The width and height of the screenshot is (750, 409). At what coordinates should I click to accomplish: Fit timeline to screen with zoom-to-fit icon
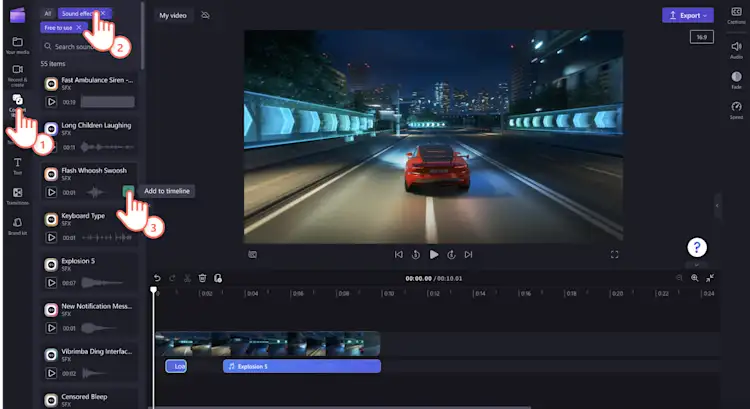(710, 278)
